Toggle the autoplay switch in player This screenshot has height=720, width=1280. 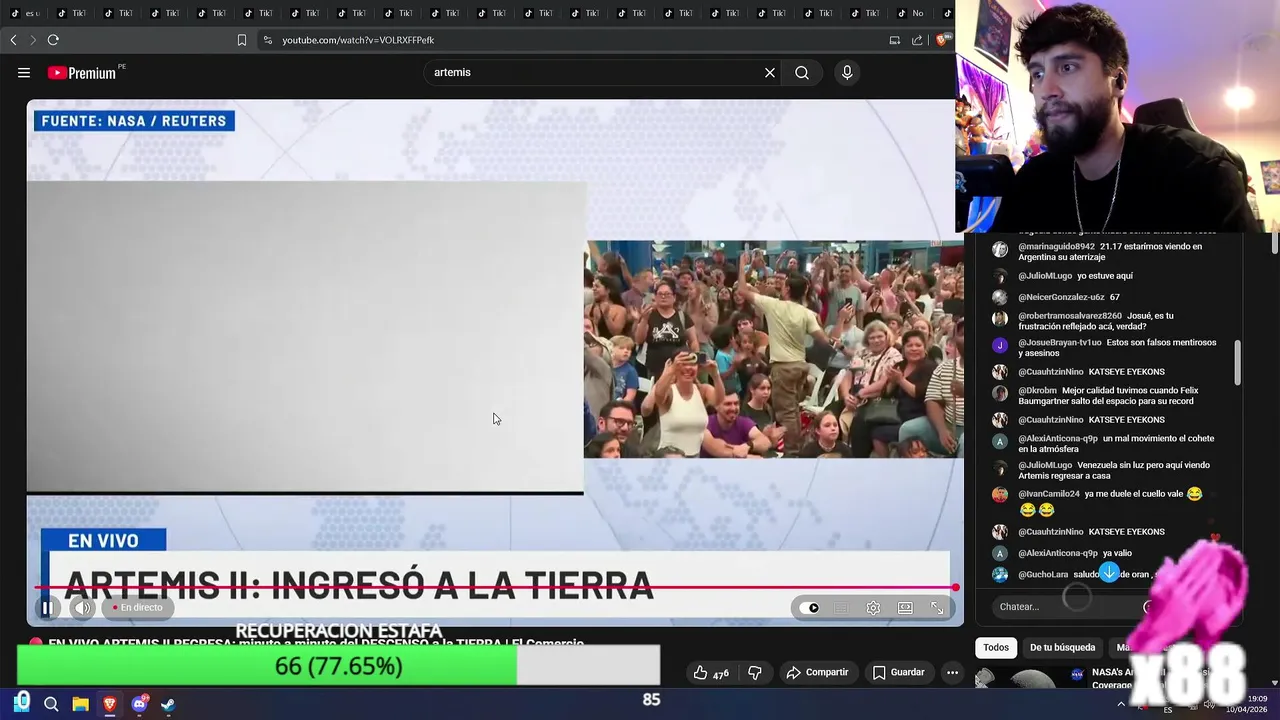click(810, 608)
